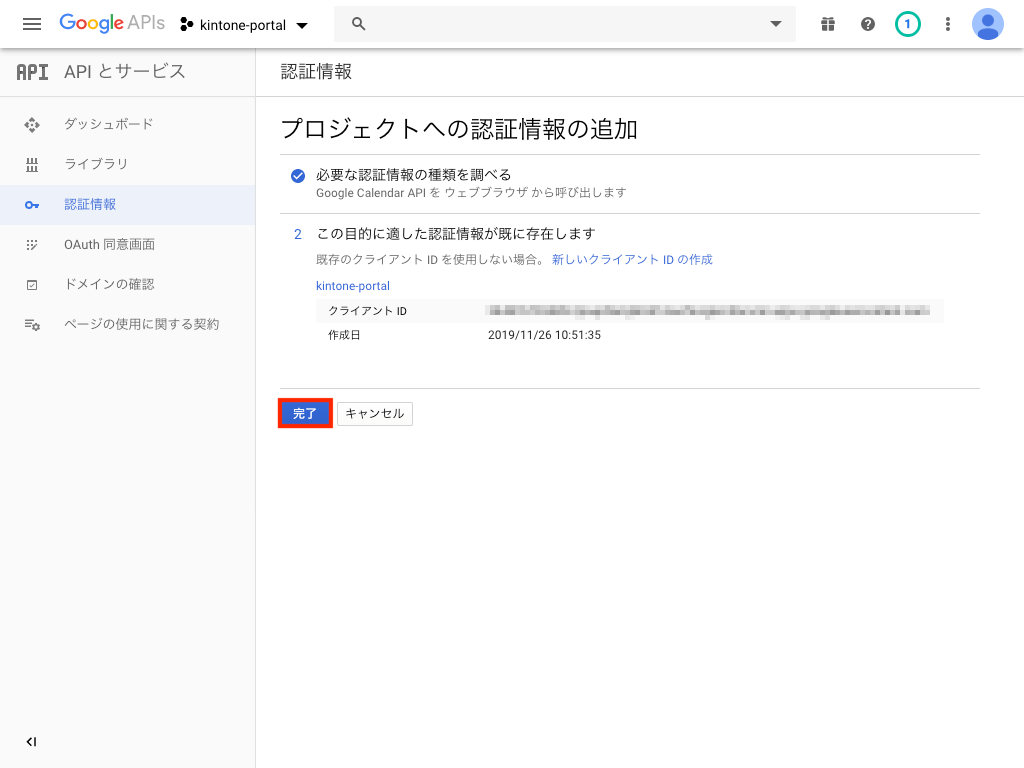The width and height of the screenshot is (1024, 768).
Task: Open notifications badge showing 1
Action: click(907, 24)
